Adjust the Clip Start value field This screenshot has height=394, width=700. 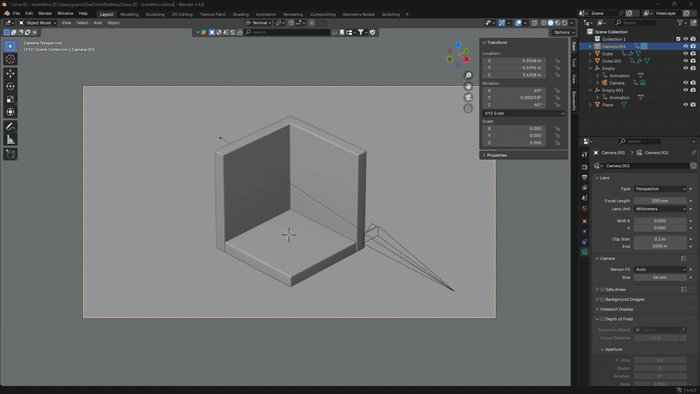point(660,239)
